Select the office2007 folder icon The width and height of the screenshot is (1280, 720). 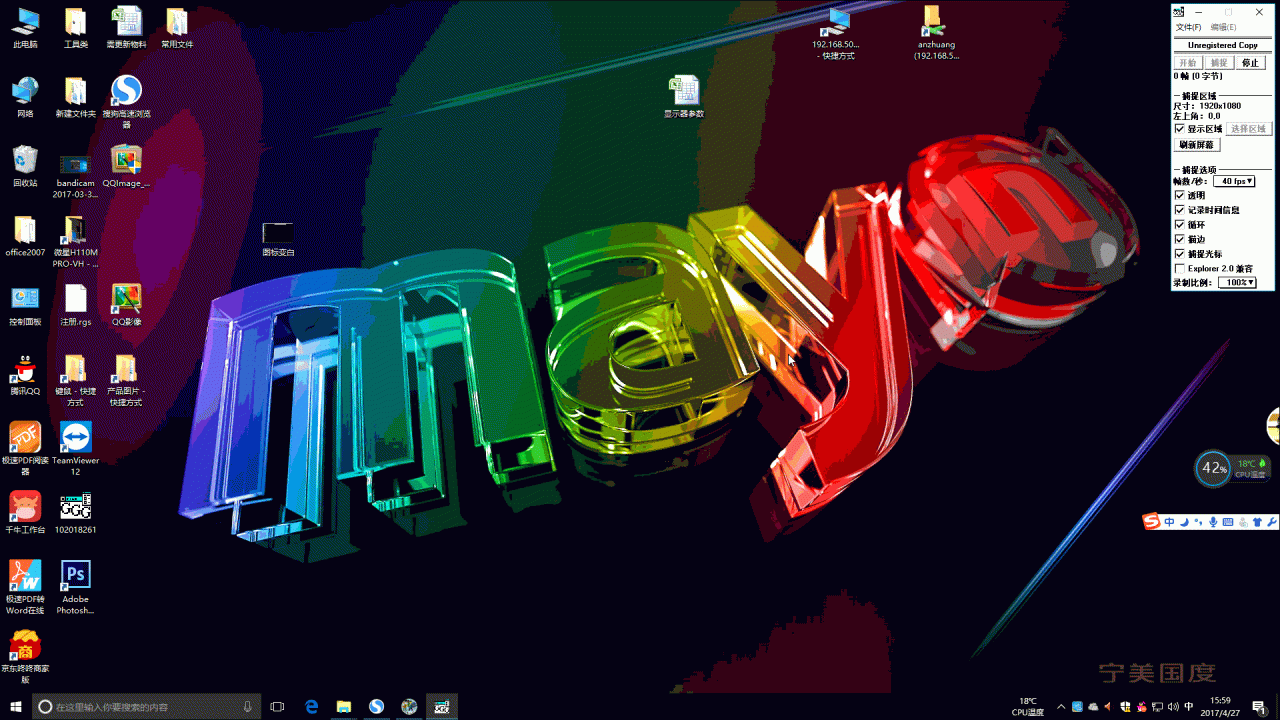coord(25,236)
